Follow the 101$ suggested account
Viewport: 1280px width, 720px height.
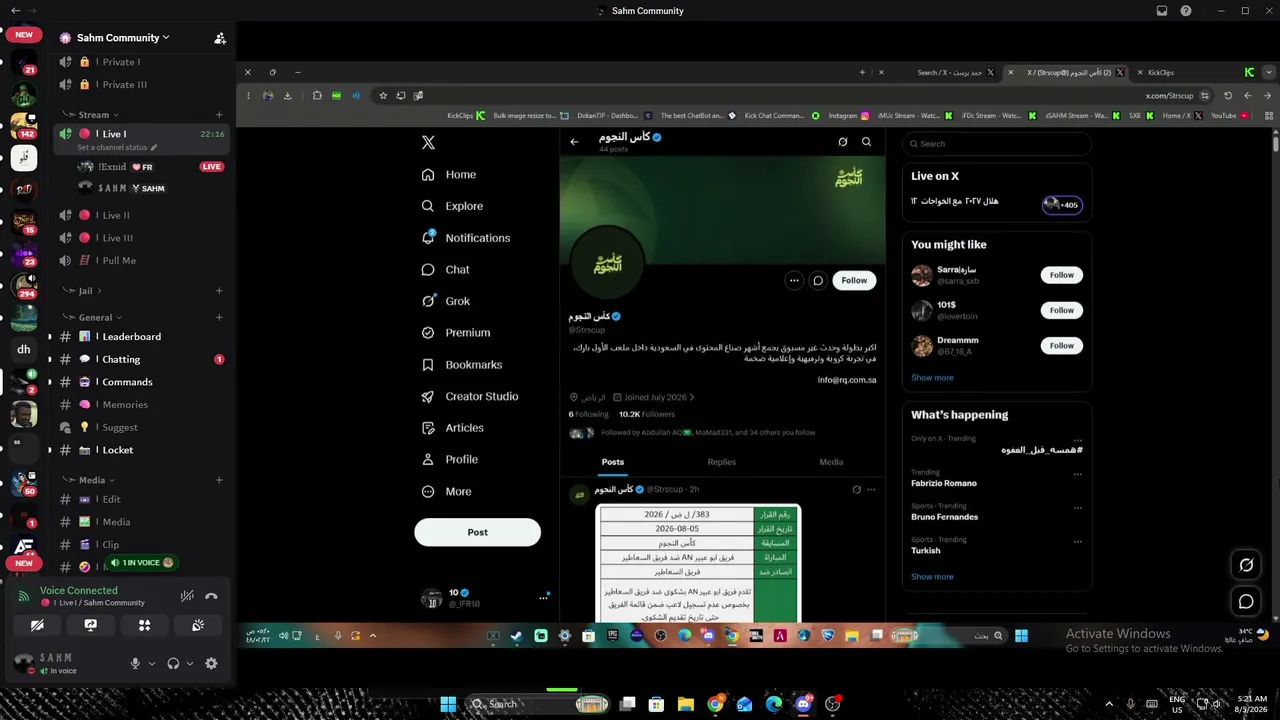[x=1061, y=310]
